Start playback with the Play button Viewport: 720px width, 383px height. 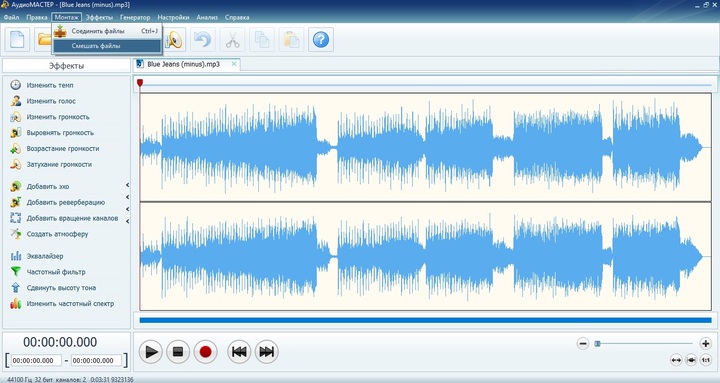point(150,352)
